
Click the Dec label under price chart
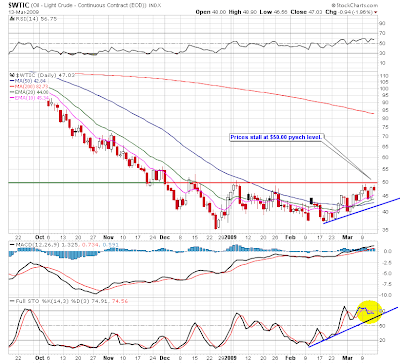165,237
